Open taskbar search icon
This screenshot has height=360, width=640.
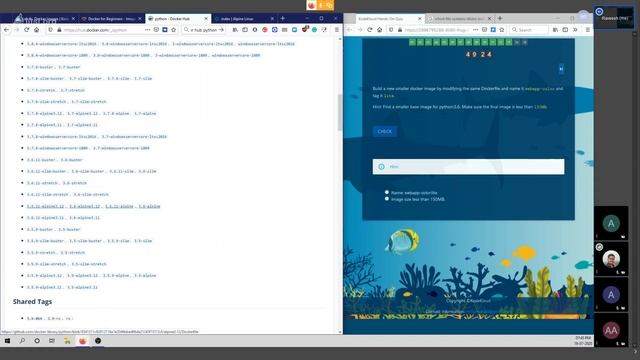(22, 341)
